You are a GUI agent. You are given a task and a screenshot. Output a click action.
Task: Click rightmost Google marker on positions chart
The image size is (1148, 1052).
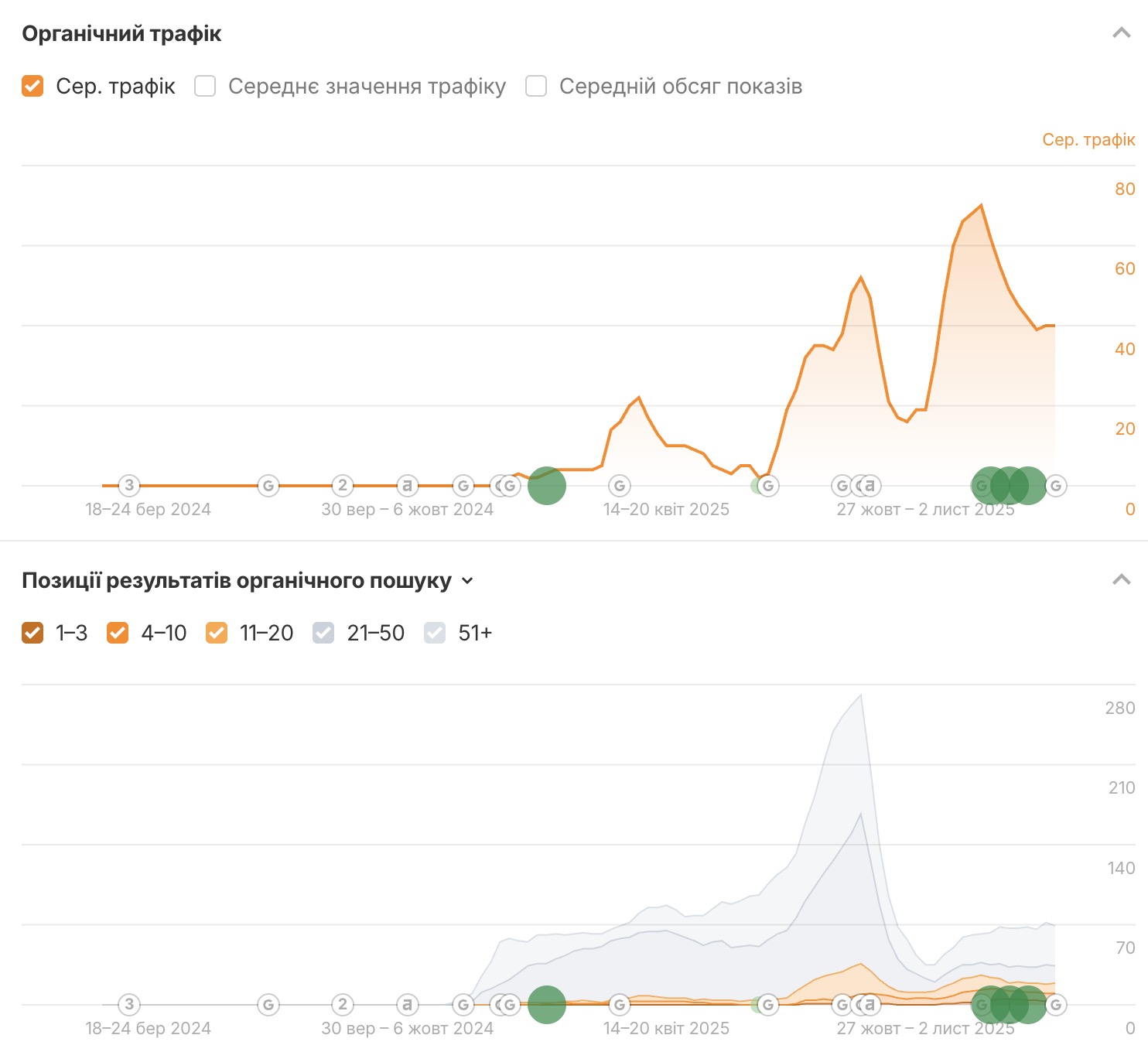click(1056, 1005)
